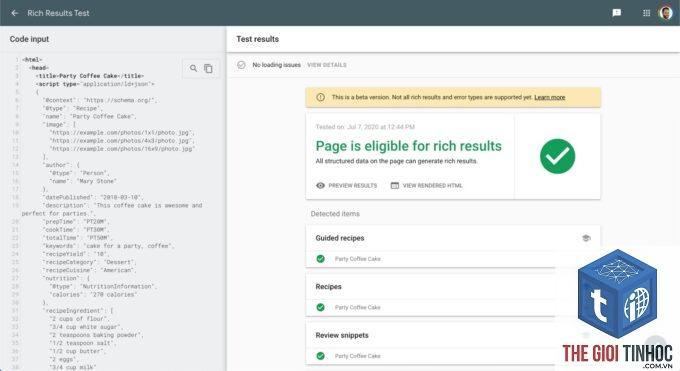Open Party Coffee Cake under Guided recipes
This screenshot has width=680, height=371.
[x=357, y=259]
